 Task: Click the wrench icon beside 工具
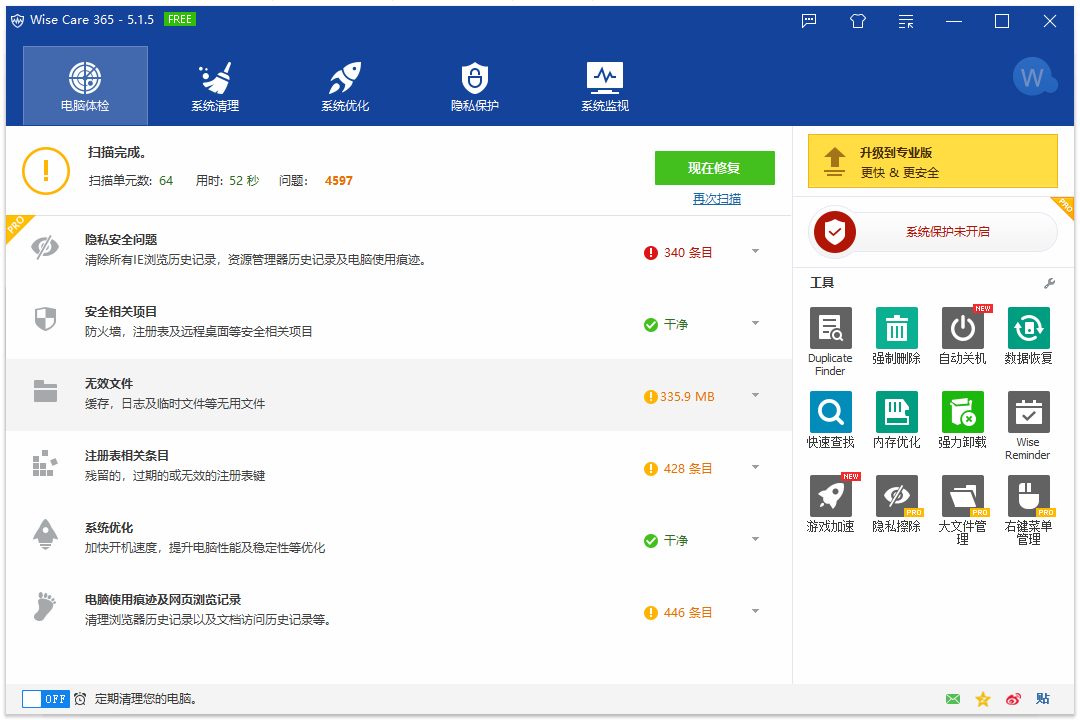[1049, 283]
